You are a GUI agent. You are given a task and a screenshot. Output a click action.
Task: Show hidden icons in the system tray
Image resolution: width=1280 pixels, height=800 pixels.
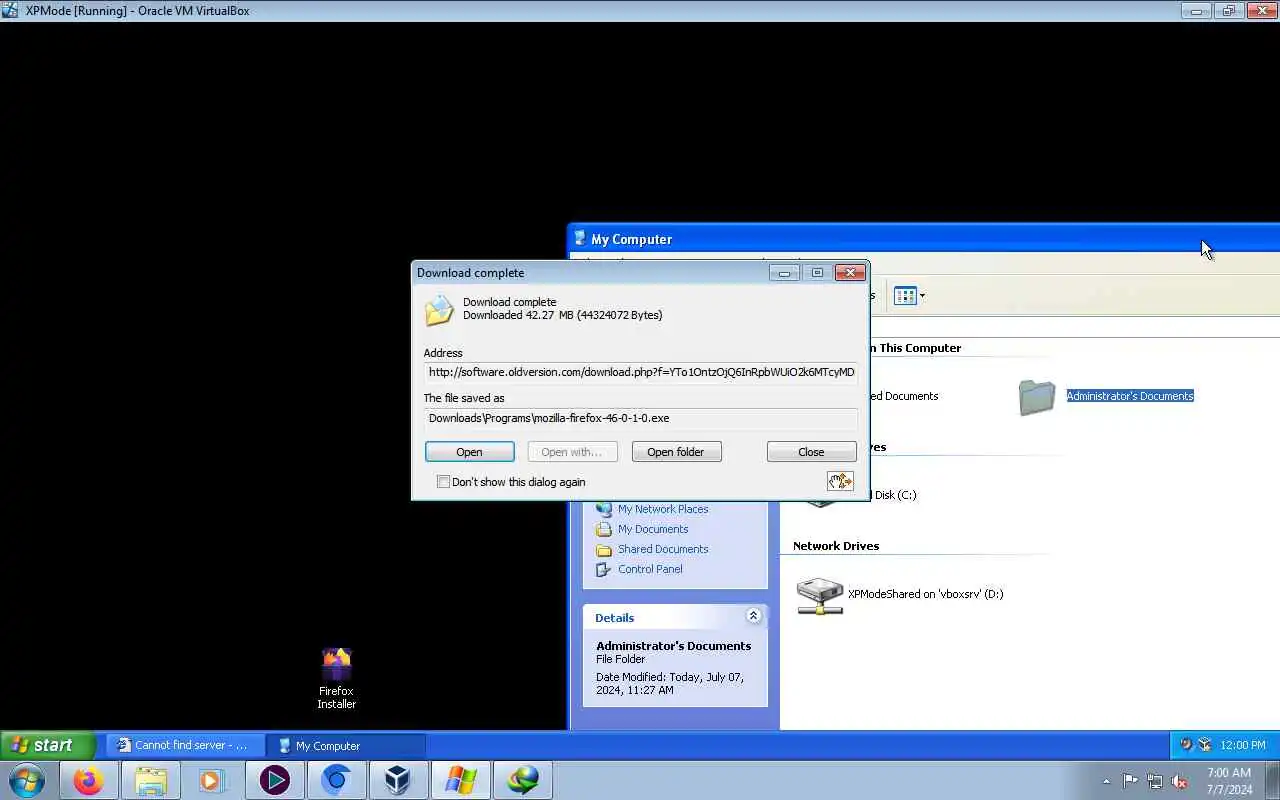(x=1106, y=781)
